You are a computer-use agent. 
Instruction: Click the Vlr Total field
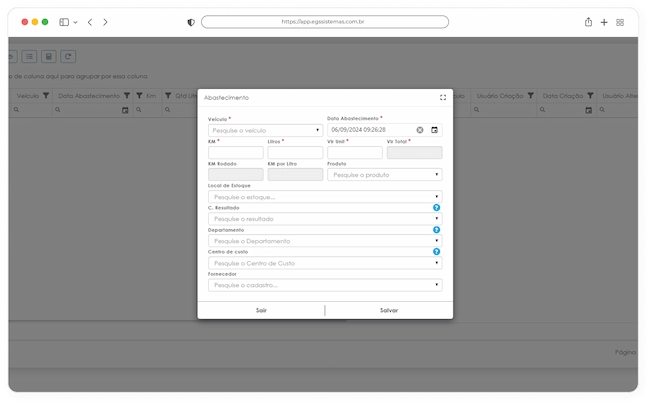click(x=415, y=152)
